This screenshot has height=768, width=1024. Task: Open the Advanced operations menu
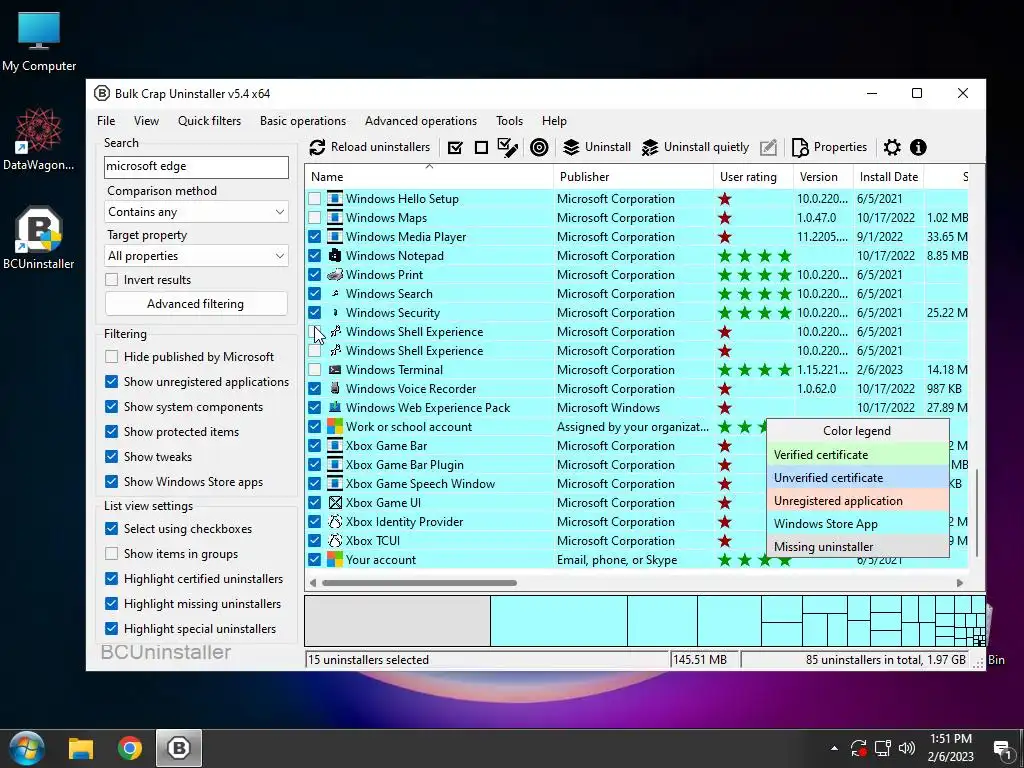(421, 121)
